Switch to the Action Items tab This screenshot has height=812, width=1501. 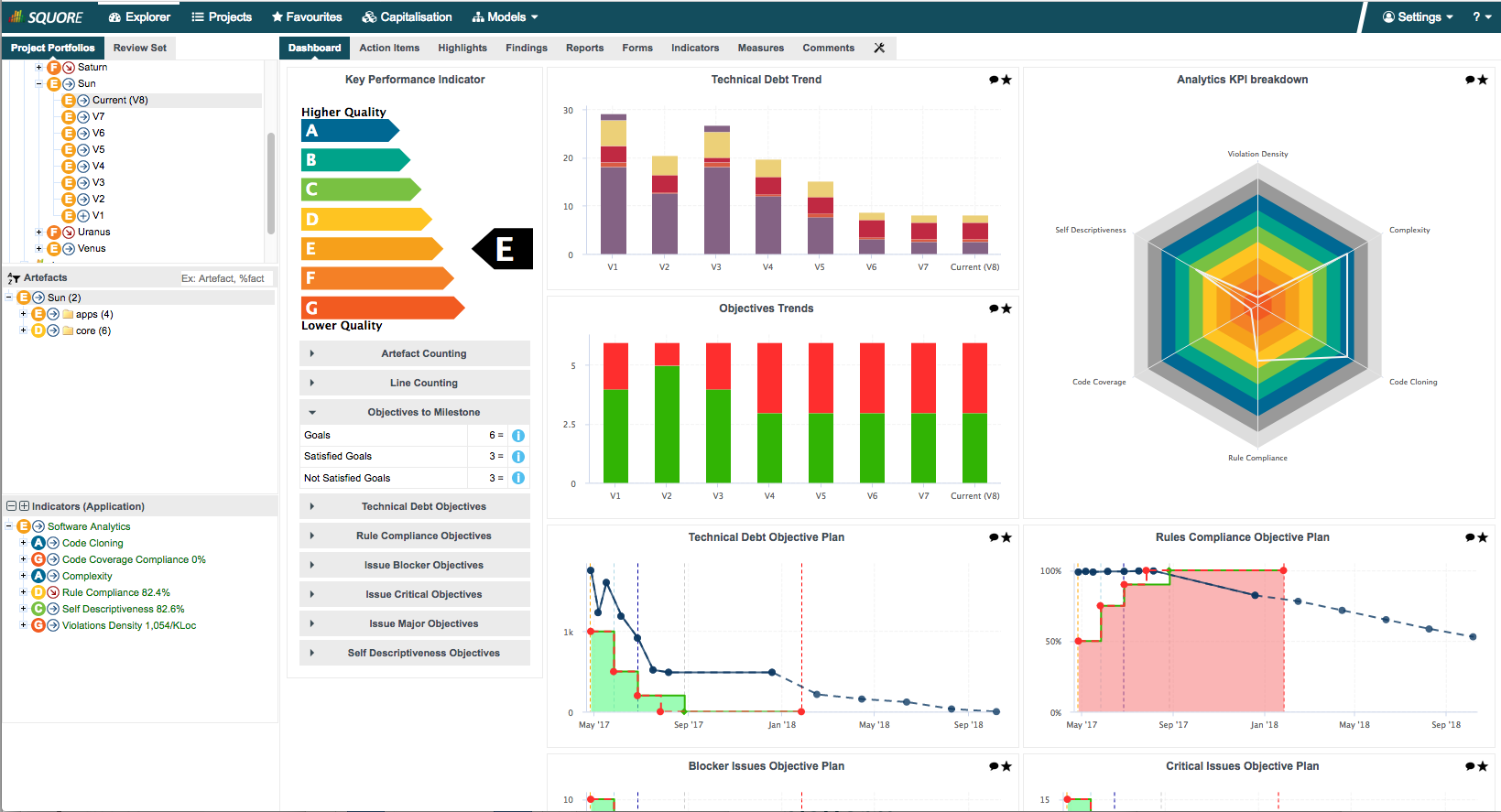click(389, 48)
